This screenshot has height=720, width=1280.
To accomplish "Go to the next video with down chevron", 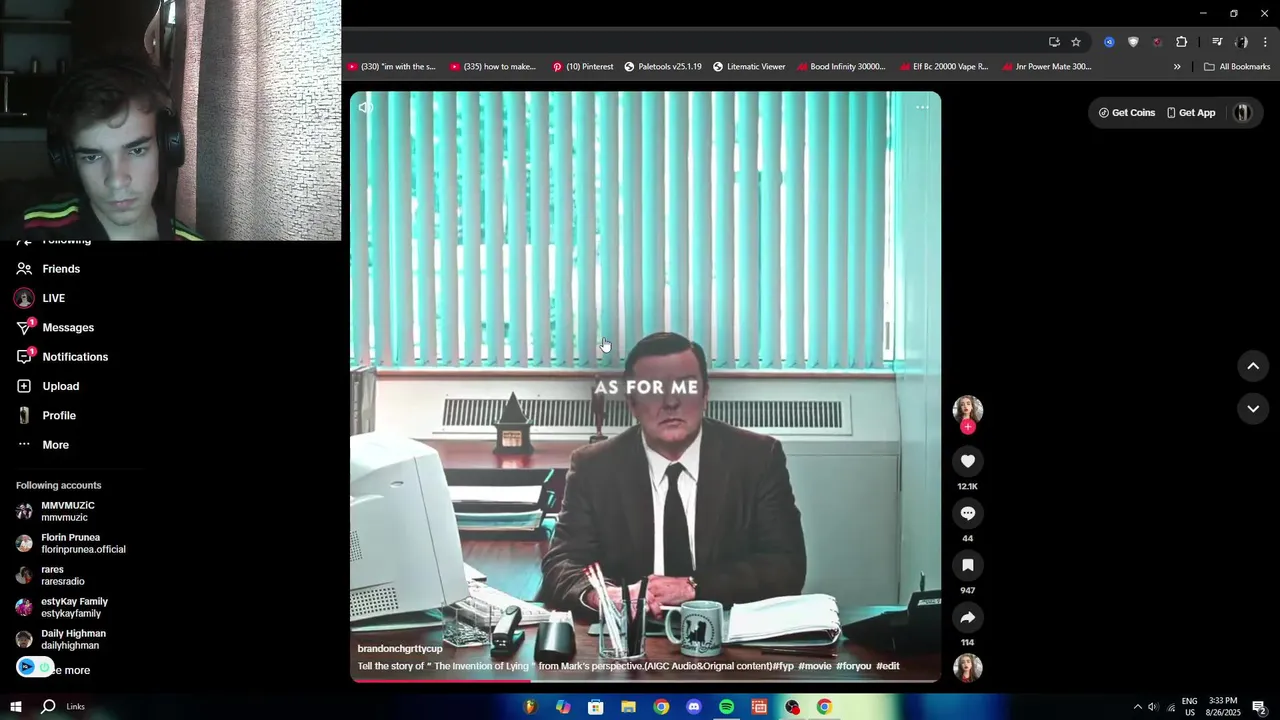I will coord(1253,408).
